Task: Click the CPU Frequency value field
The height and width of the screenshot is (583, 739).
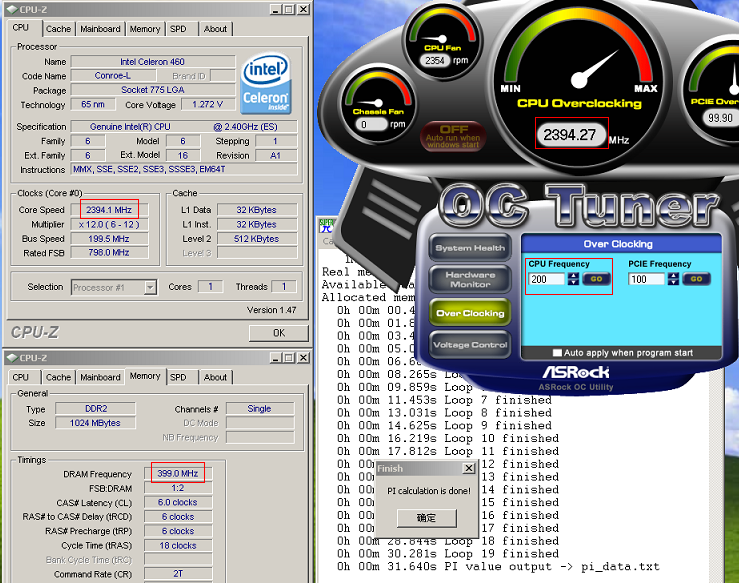Action: click(546, 279)
